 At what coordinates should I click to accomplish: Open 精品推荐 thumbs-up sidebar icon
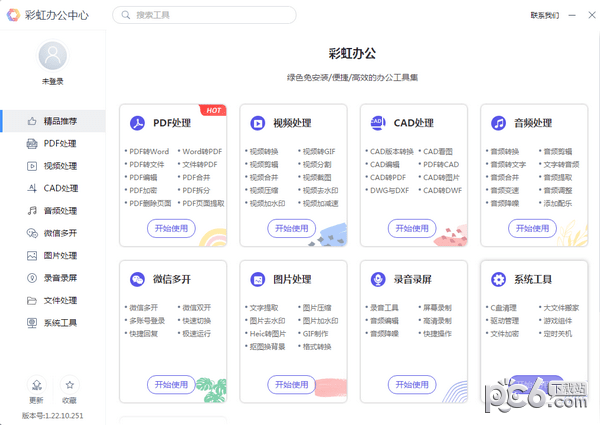pos(32,121)
